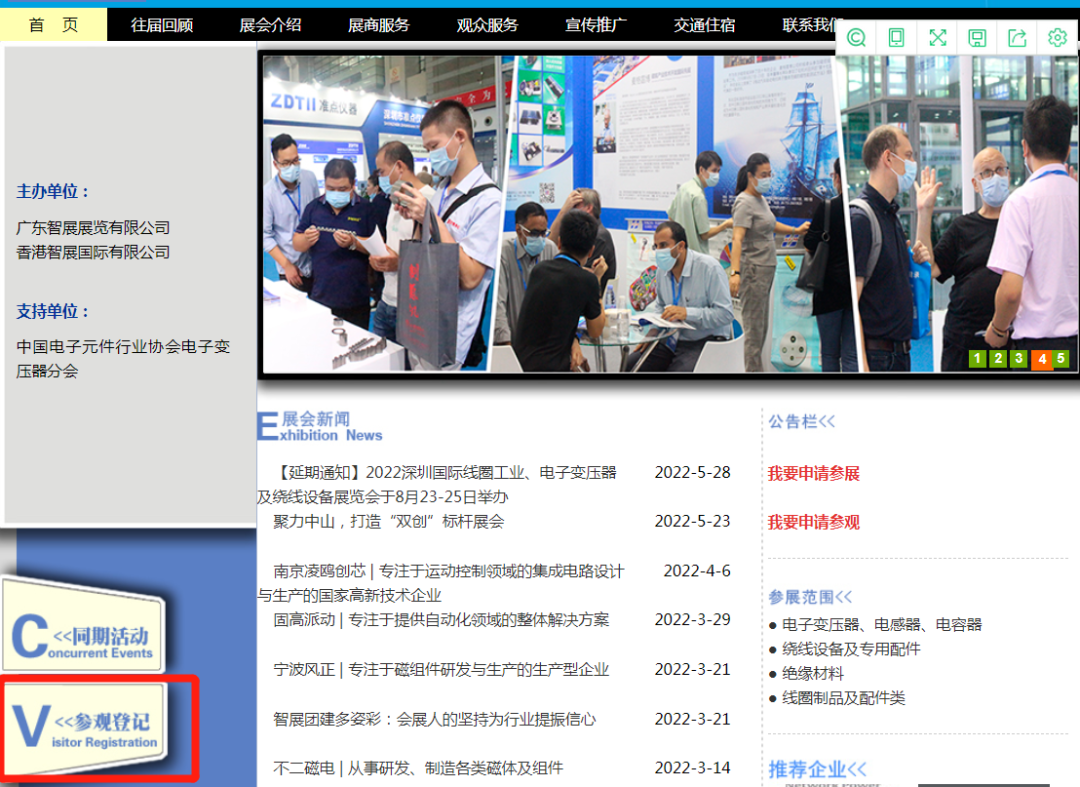Viewport: 1080px width, 787px height.
Task: Select the orange slide 4 indicator
Action: 1041,360
